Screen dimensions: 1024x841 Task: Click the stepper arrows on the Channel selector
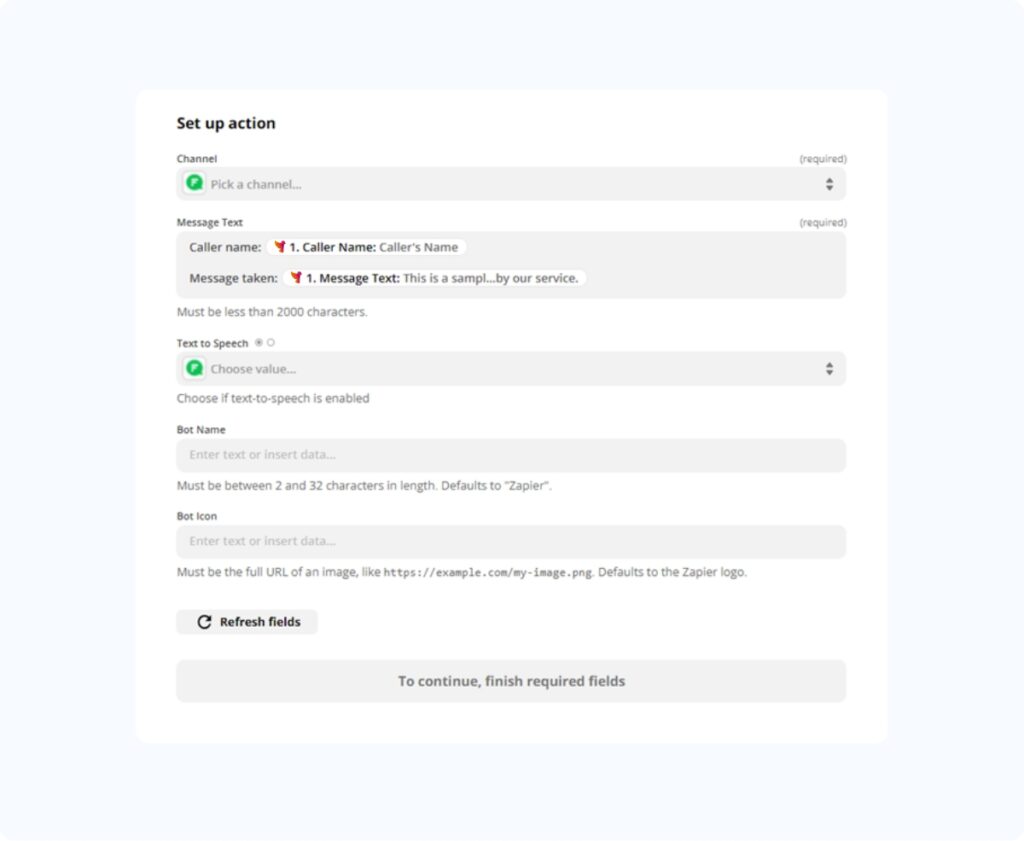coord(829,183)
